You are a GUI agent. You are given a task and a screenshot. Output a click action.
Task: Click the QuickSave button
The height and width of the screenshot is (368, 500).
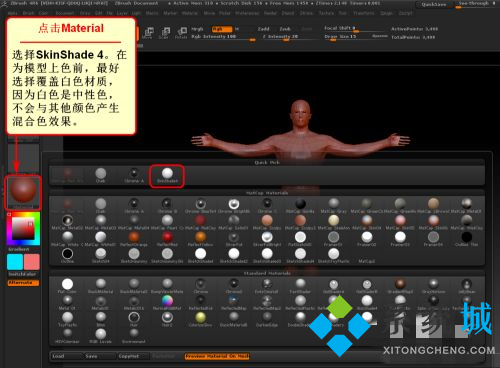pos(434,4)
